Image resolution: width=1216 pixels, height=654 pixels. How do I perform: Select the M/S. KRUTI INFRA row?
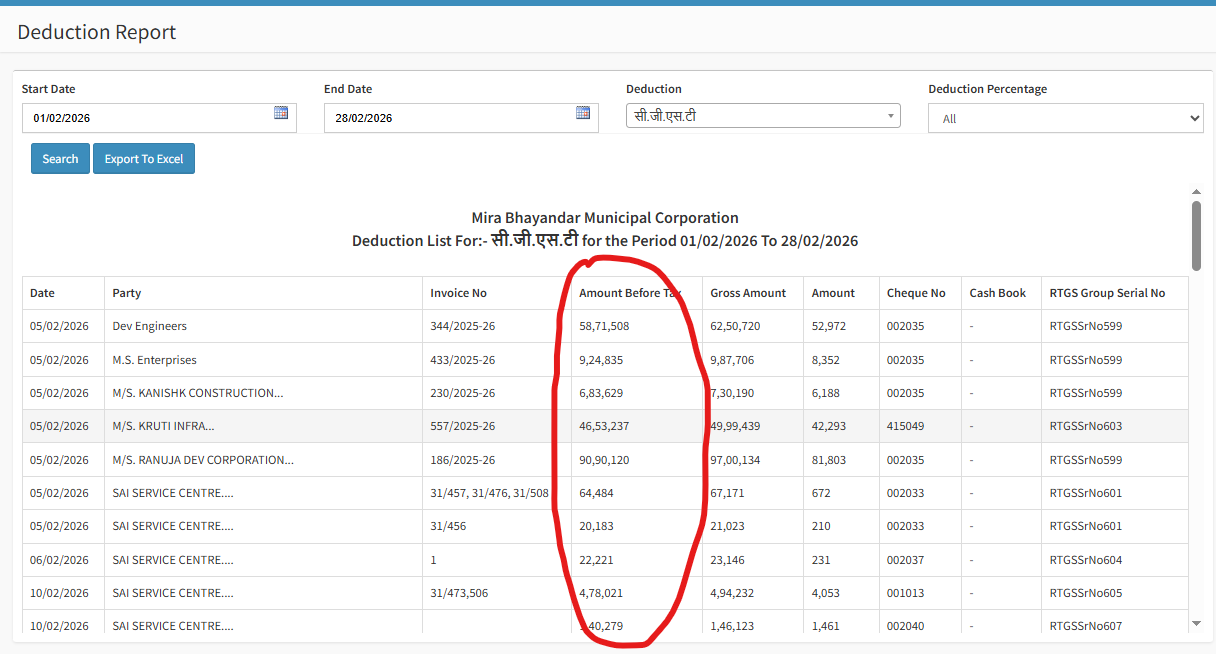(x=163, y=426)
